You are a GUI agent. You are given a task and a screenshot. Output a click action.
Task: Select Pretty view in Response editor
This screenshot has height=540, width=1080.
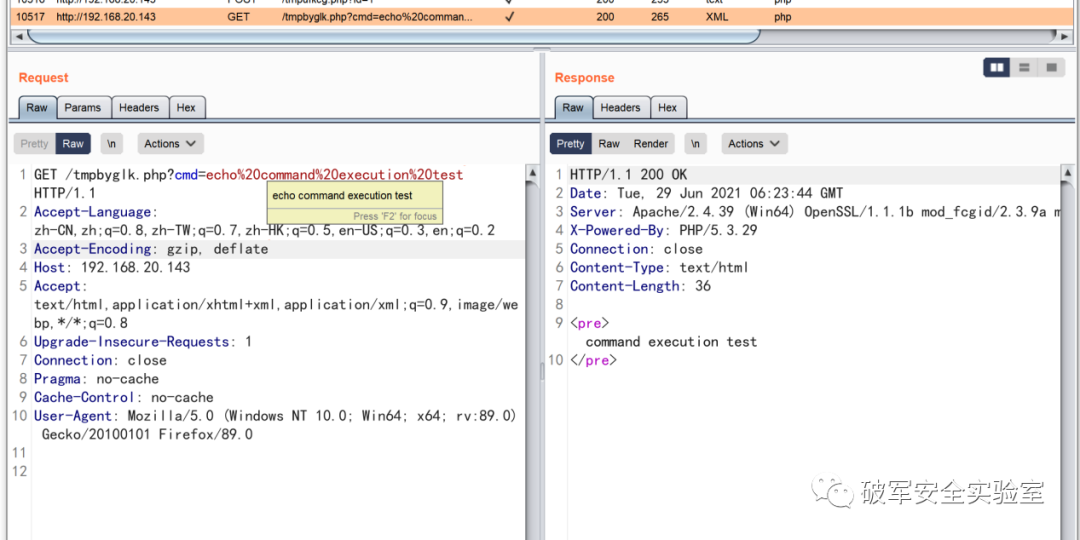click(570, 143)
